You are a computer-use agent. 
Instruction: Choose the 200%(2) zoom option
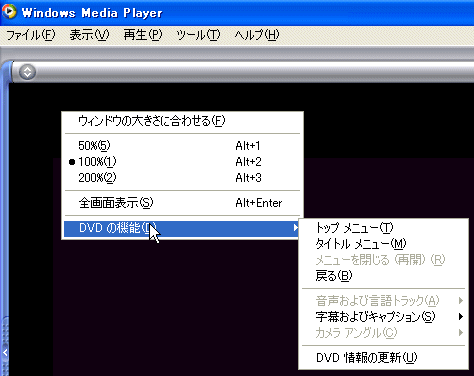tap(182, 178)
